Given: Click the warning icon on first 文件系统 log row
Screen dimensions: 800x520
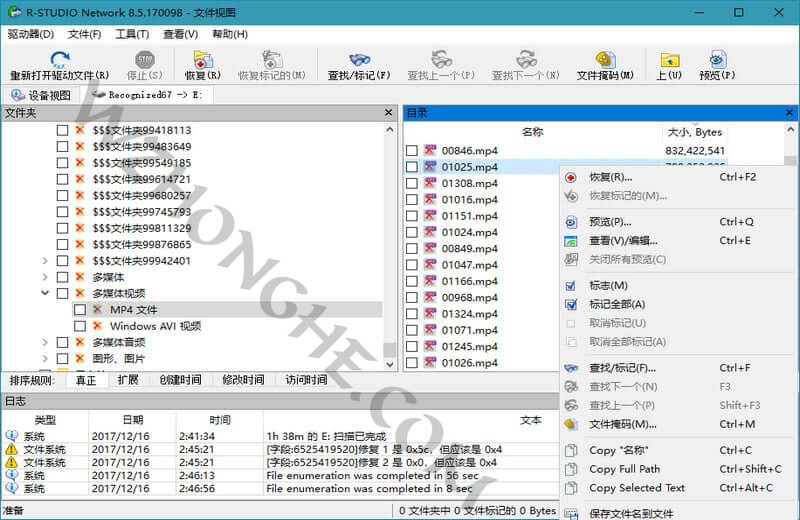Looking at the screenshot, I should [11, 449].
